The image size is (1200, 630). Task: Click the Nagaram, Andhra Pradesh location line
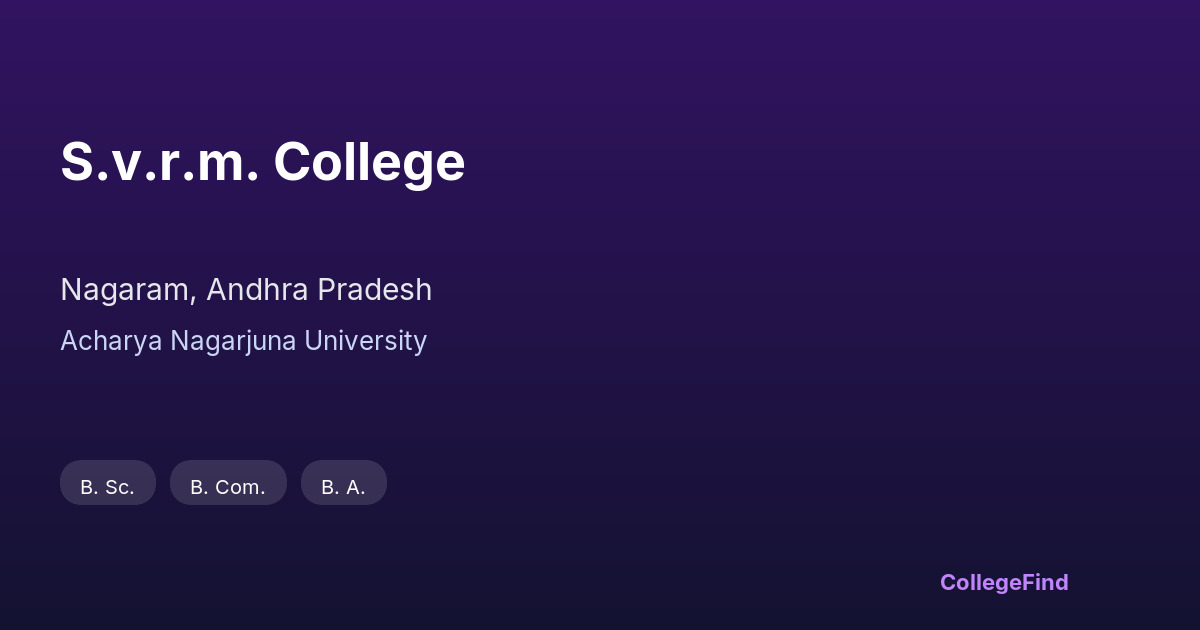(x=246, y=290)
